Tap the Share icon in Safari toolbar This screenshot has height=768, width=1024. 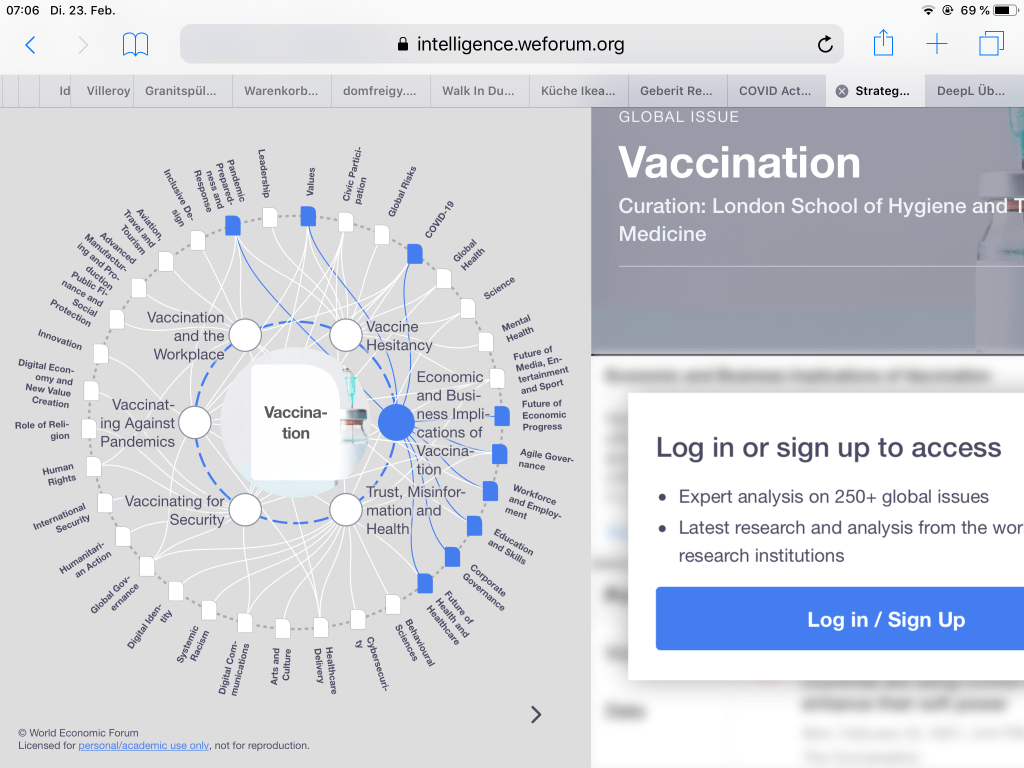883,45
